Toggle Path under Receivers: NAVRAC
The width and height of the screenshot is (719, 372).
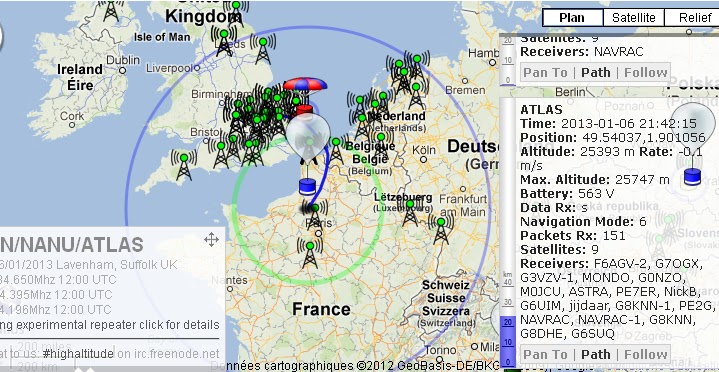click(x=596, y=72)
